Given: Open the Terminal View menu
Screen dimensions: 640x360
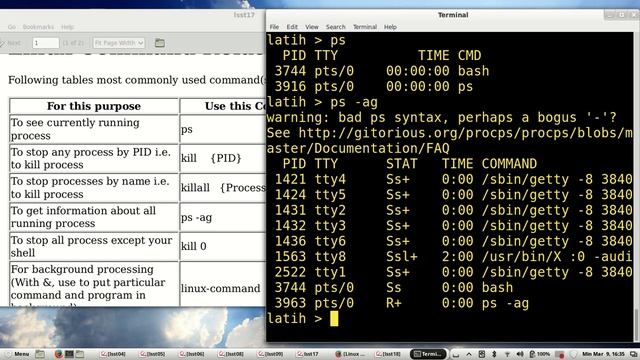Looking at the screenshot, I should pyautogui.click(x=312, y=27).
